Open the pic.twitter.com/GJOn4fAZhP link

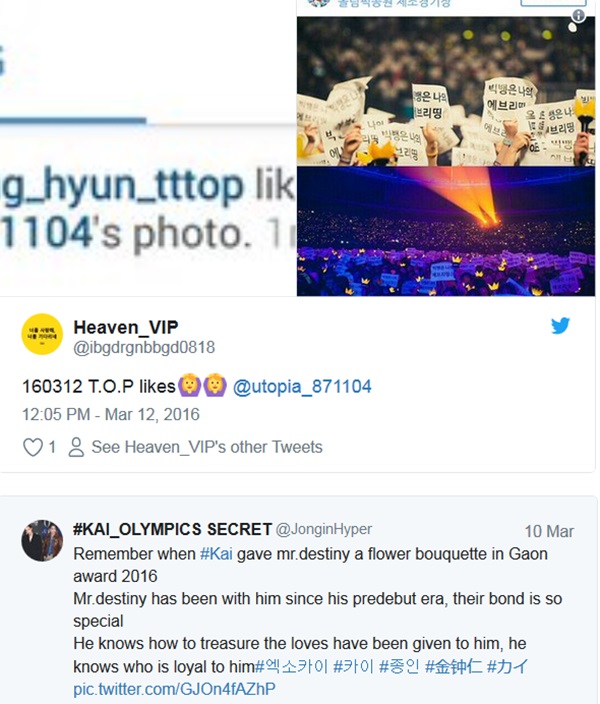point(174,689)
